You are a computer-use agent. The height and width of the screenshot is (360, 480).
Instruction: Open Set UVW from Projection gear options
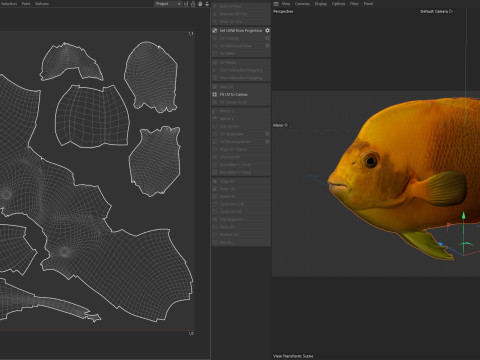pyautogui.click(x=267, y=31)
